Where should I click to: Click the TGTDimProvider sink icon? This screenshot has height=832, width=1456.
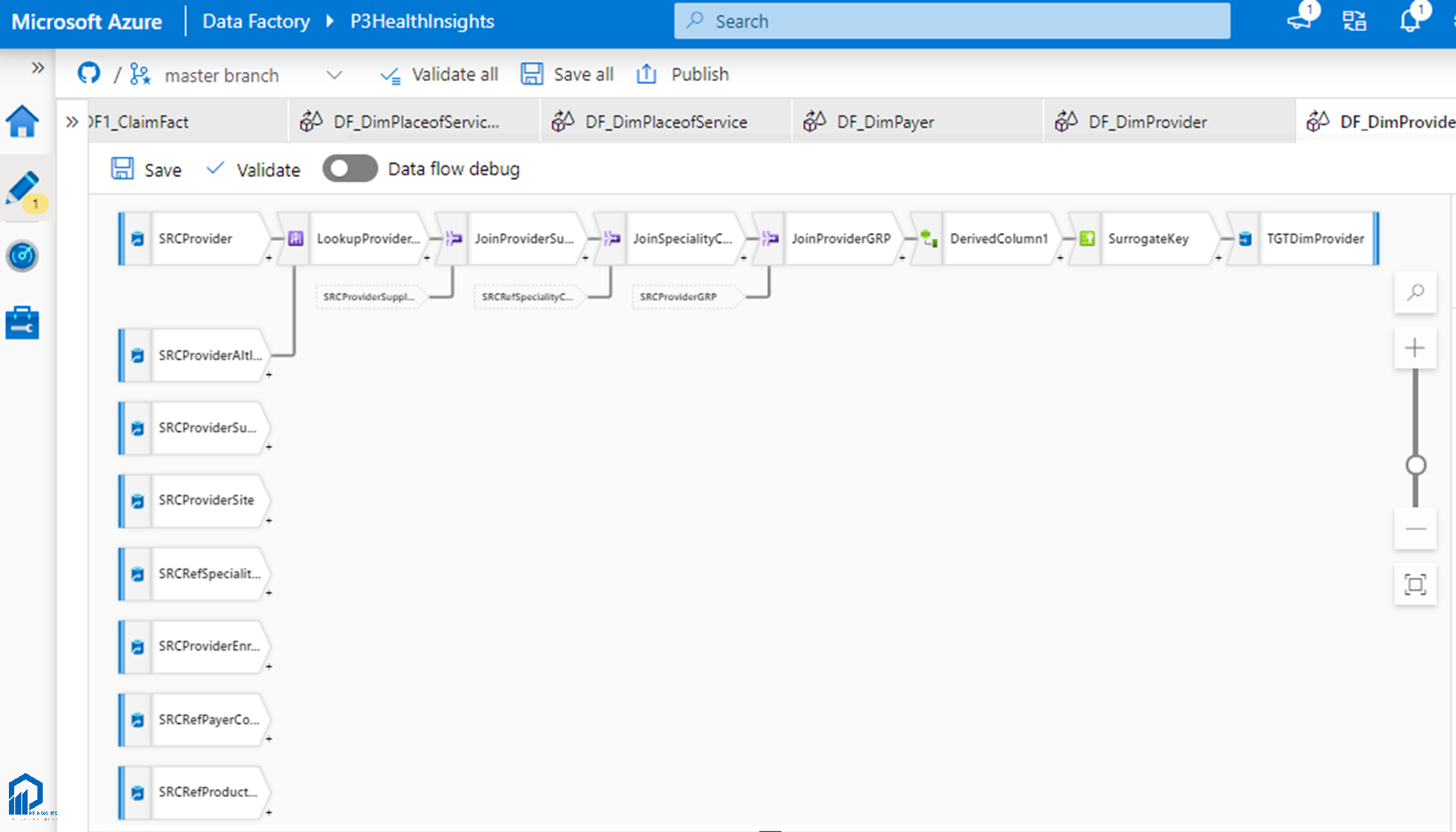[x=1246, y=238]
